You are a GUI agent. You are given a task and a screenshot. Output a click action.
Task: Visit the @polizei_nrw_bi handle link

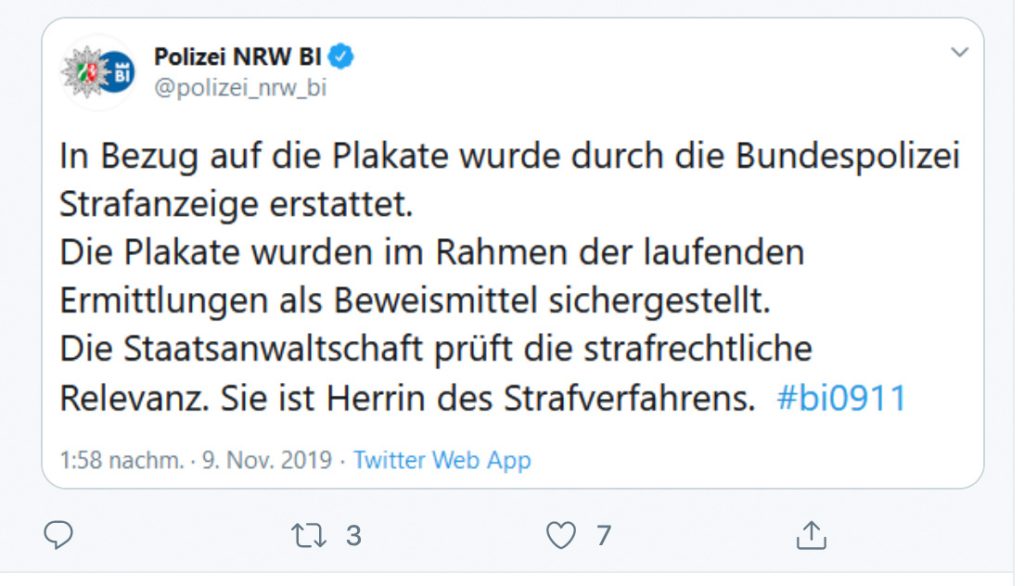[240, 88]
